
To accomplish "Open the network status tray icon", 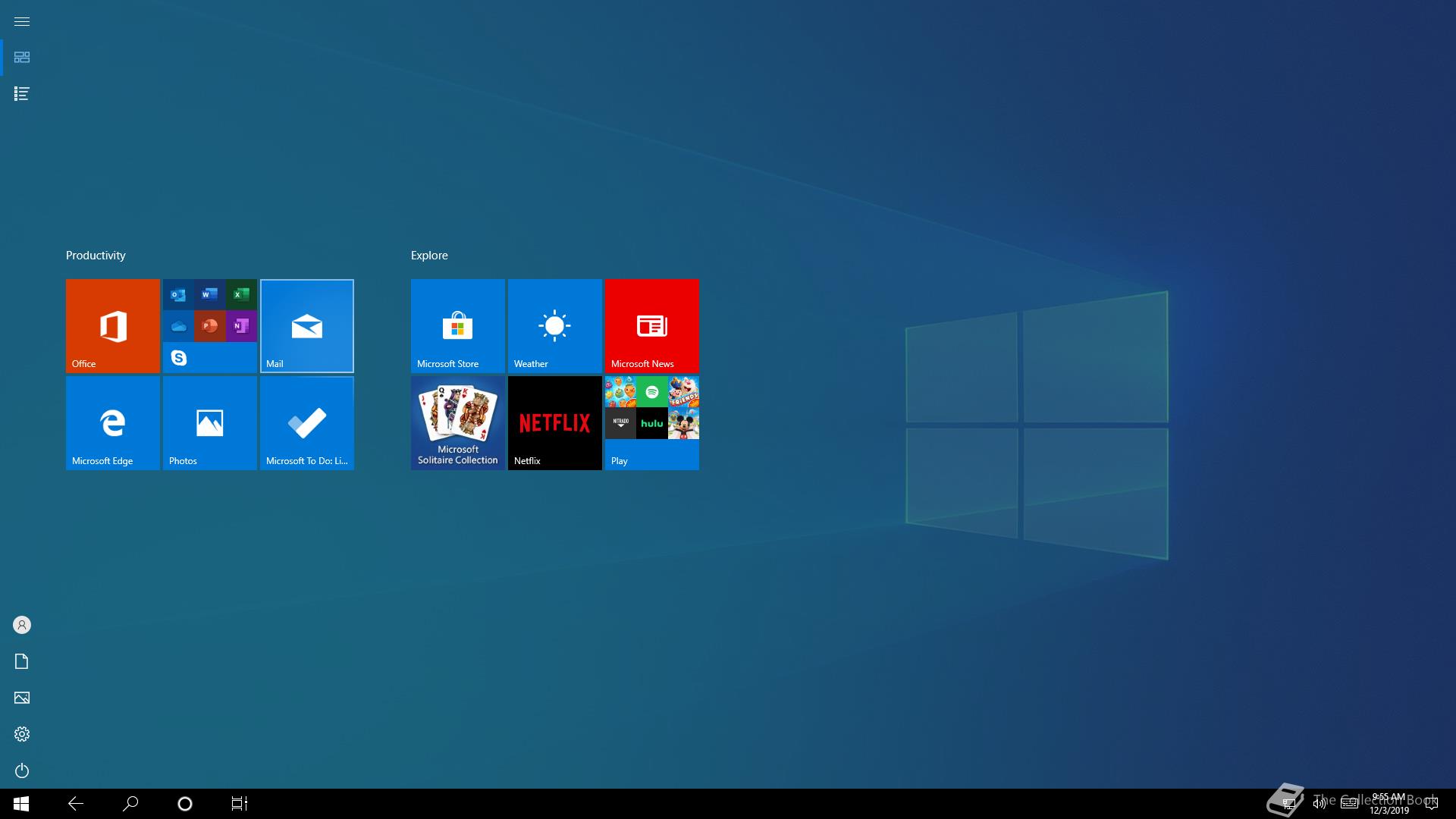I will [x=1288, y=804].
